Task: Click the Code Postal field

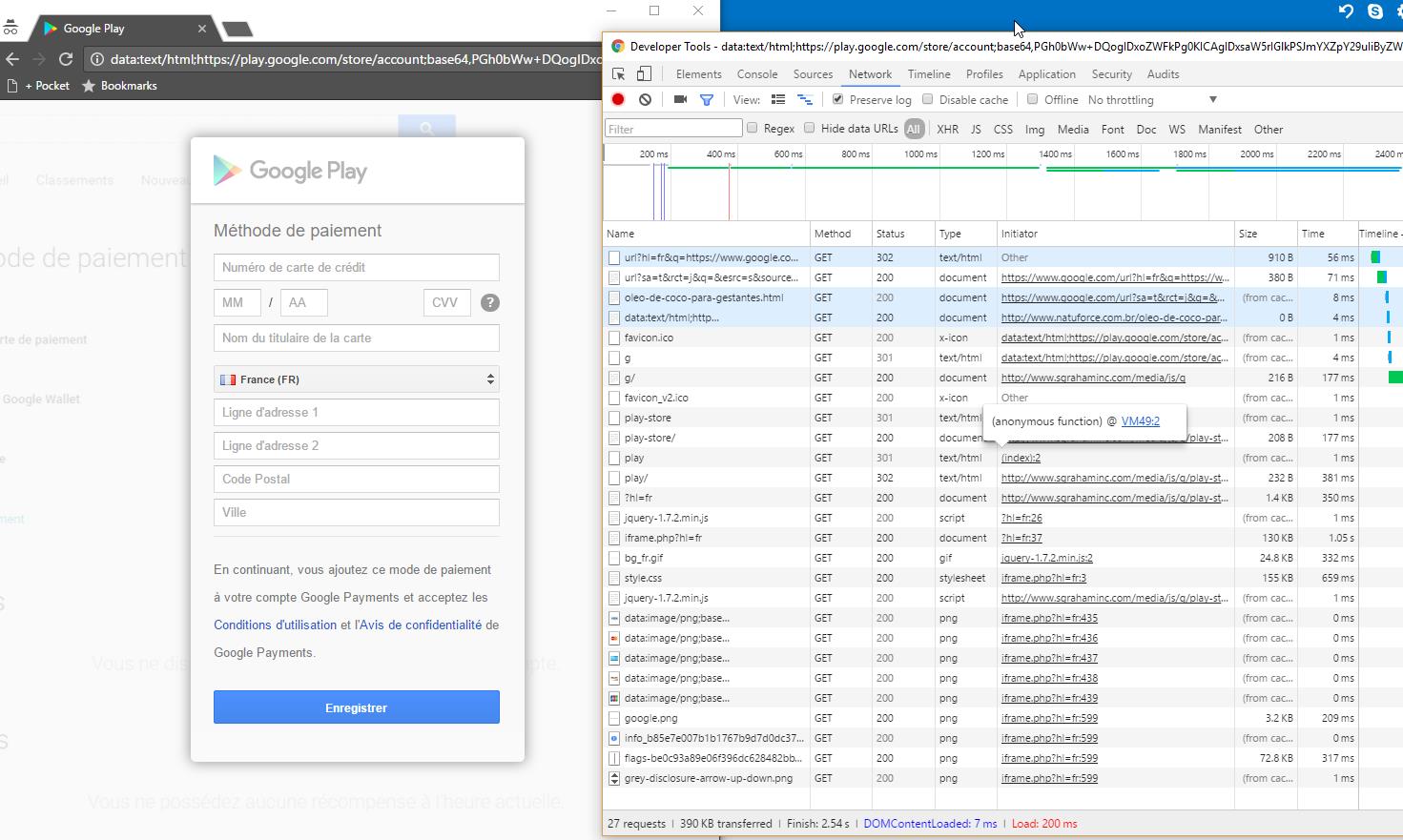Action: pos(357,479)
